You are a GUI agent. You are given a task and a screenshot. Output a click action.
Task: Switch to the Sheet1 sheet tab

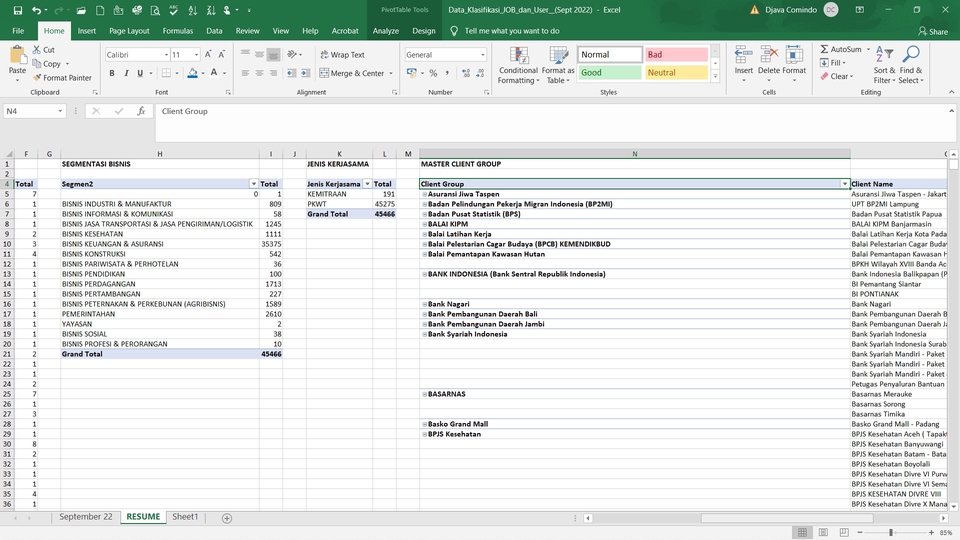(185, 517)
